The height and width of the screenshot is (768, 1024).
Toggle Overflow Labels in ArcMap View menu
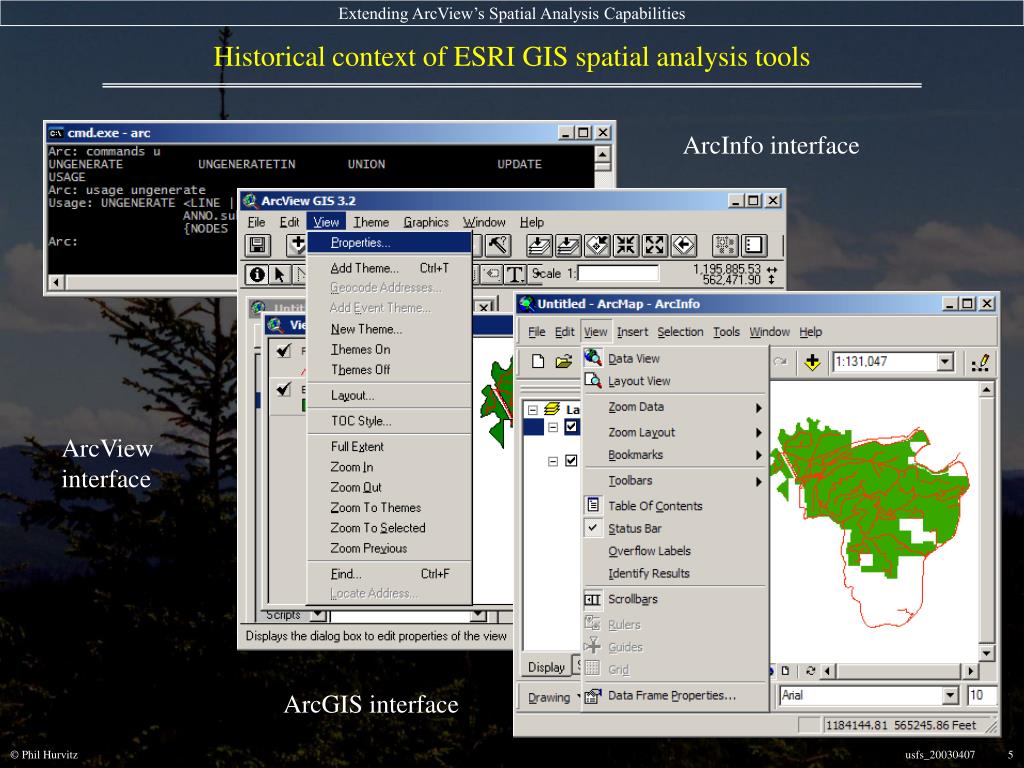coord(675,551)
